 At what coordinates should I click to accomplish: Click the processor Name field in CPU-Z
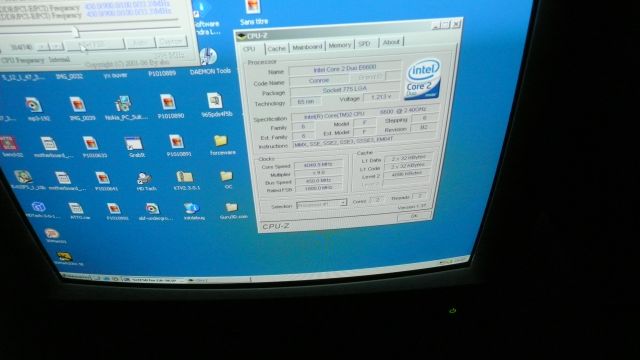[344, 69]
